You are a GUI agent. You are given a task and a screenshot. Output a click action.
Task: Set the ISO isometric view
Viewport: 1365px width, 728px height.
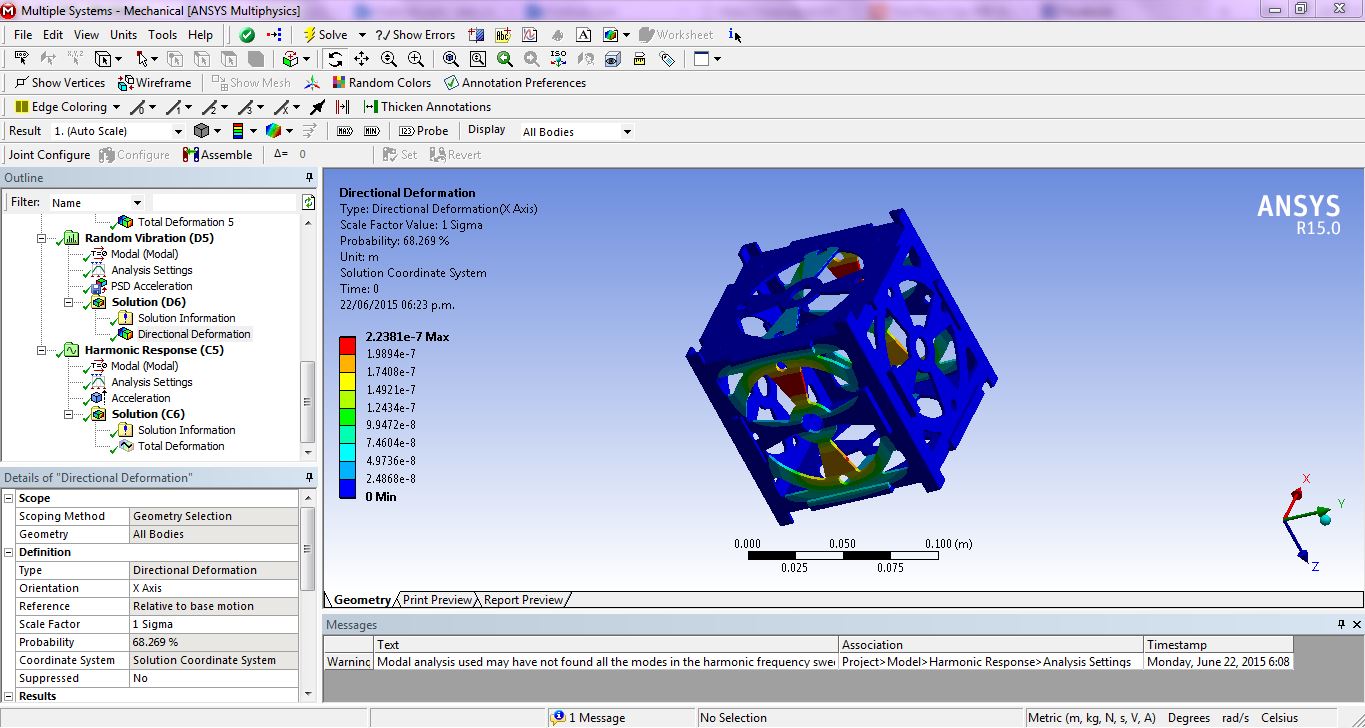pos(559,59)
